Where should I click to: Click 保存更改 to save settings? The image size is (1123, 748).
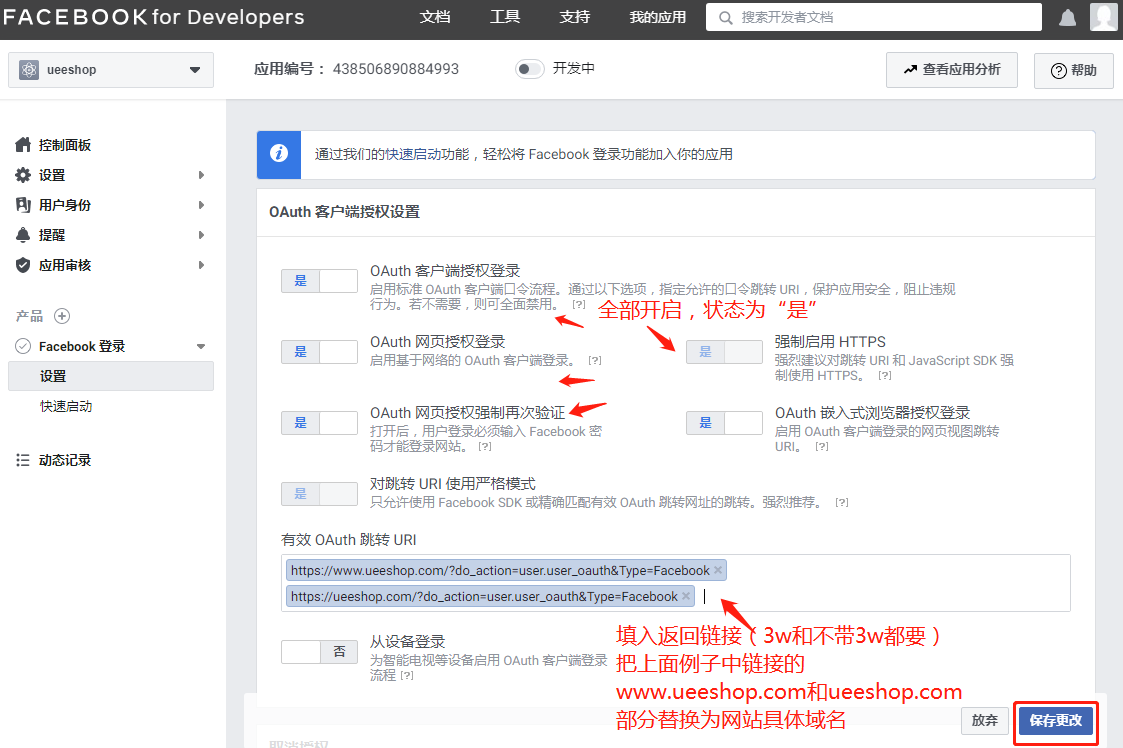[x=1056, y=721]
